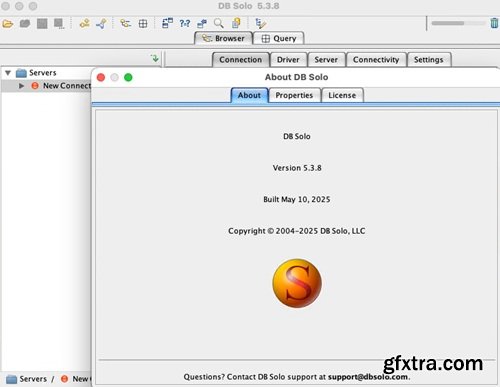The width and height of the screenshot is (500, 387).
Task: Click green zoom button of About dialog
Action: (x=128, y=77)
